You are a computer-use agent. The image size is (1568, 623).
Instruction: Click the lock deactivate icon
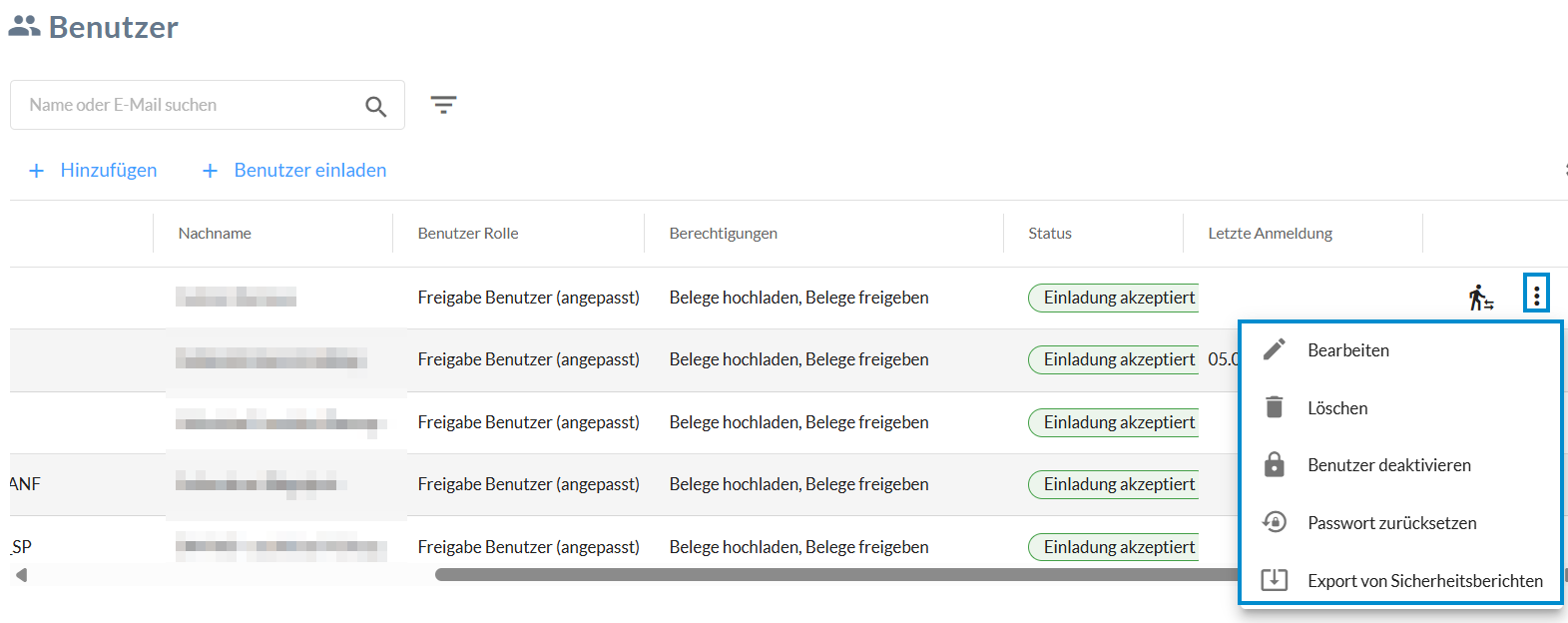pos(1275,464)
